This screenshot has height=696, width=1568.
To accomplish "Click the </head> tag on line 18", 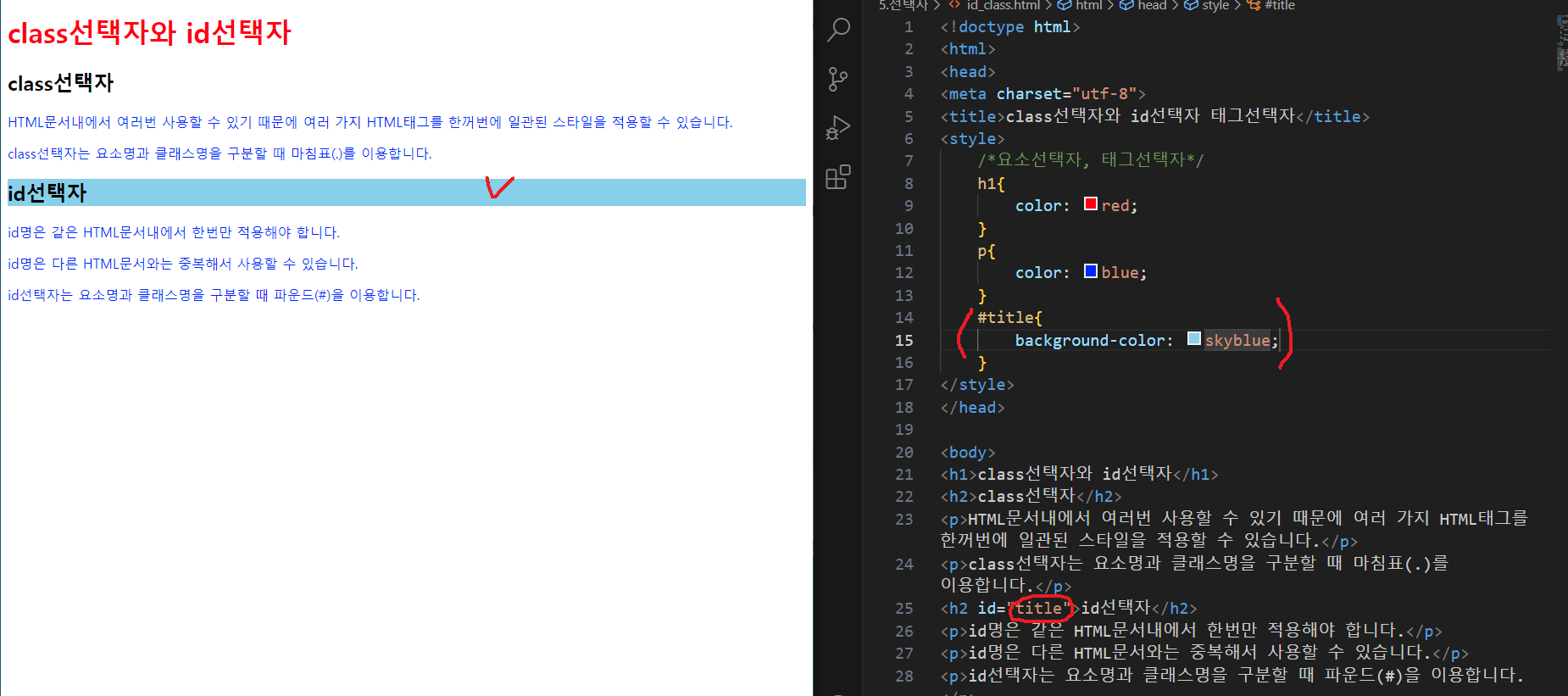I will pos(973,408).
